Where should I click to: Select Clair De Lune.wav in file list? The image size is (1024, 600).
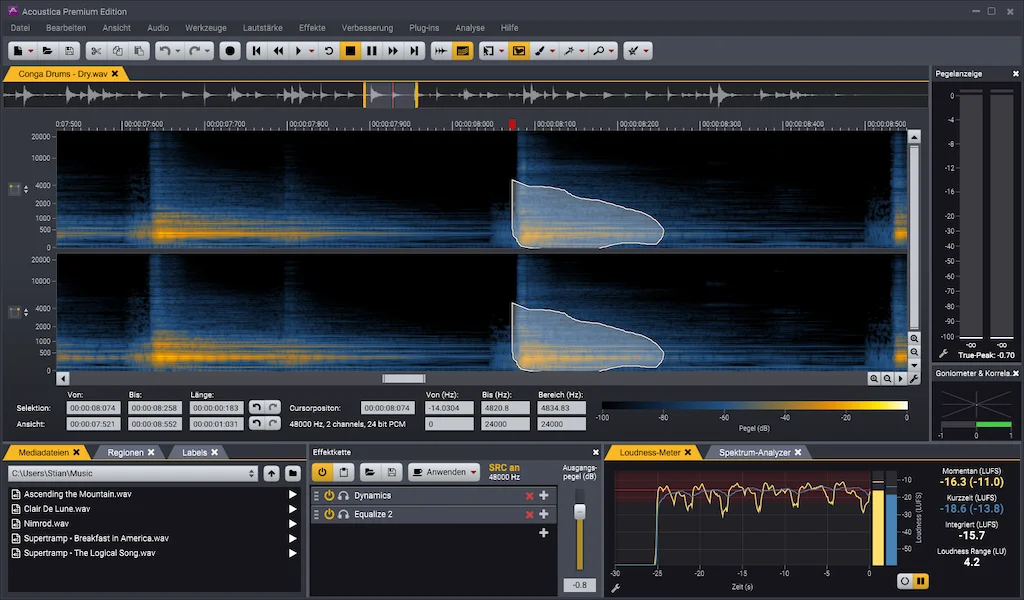(x=57, y=509)
